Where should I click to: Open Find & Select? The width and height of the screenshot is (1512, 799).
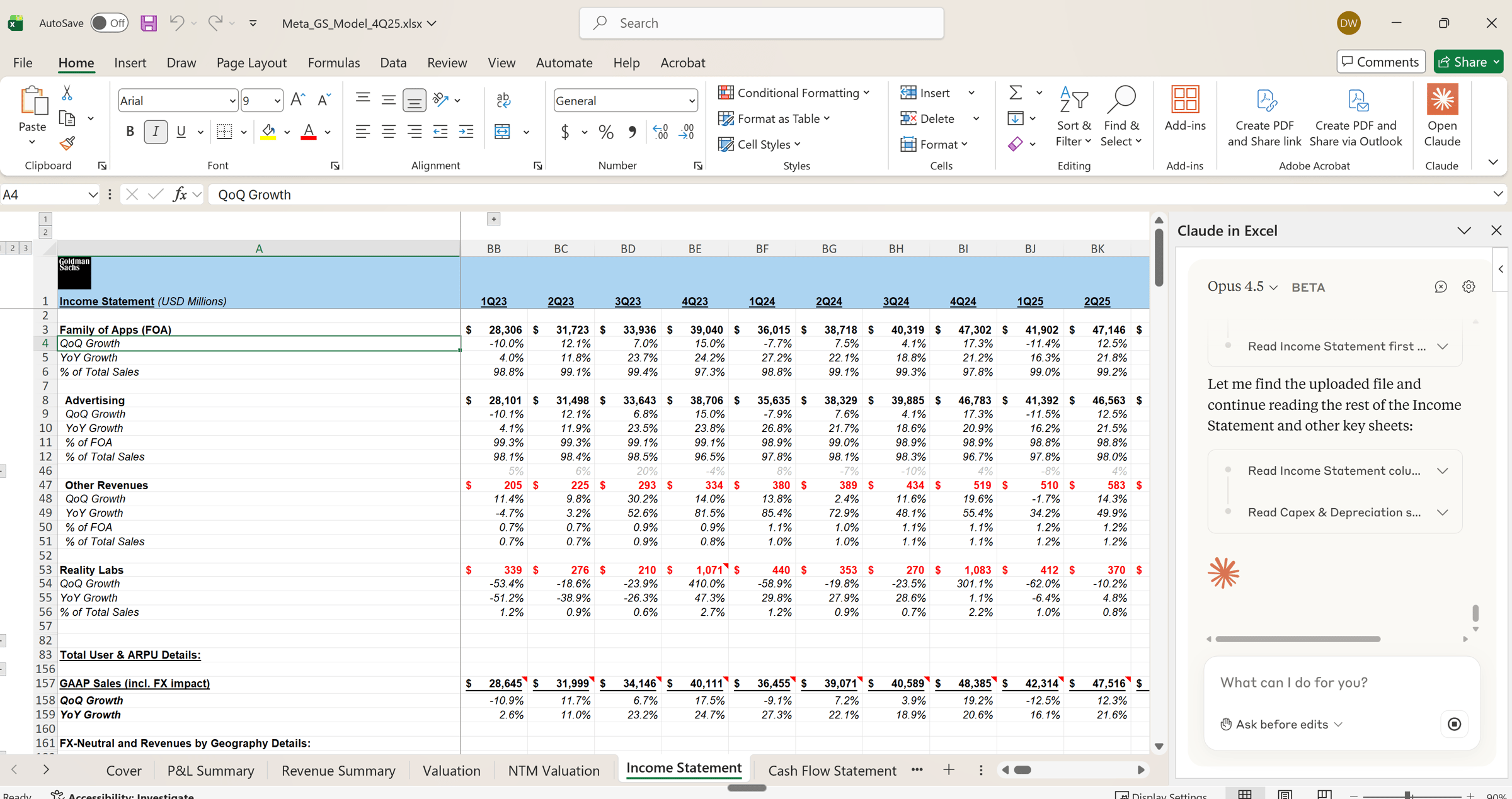(x=1121, y=116)
